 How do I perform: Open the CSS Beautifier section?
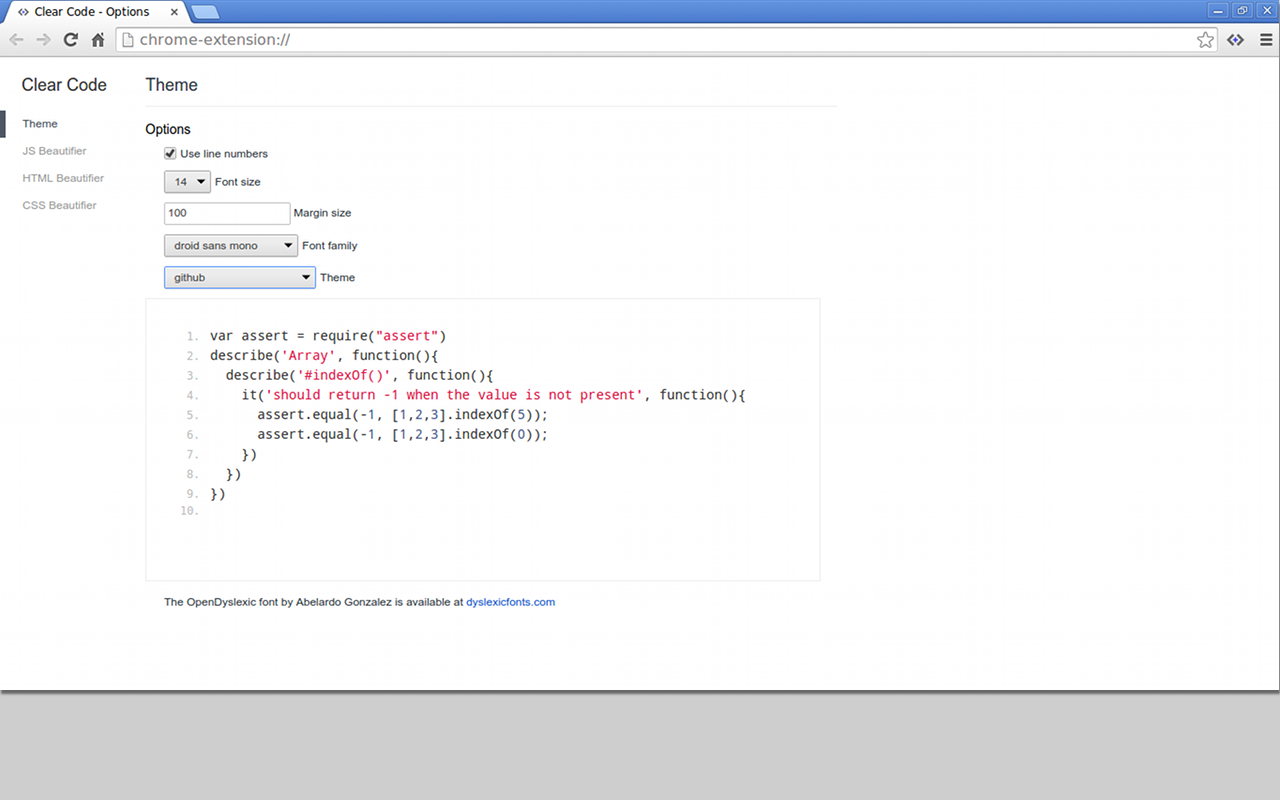coord(60,205)
